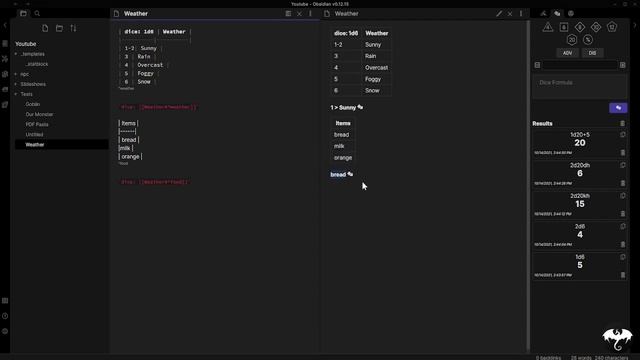Change sort order icon

(x=73, y=28)
